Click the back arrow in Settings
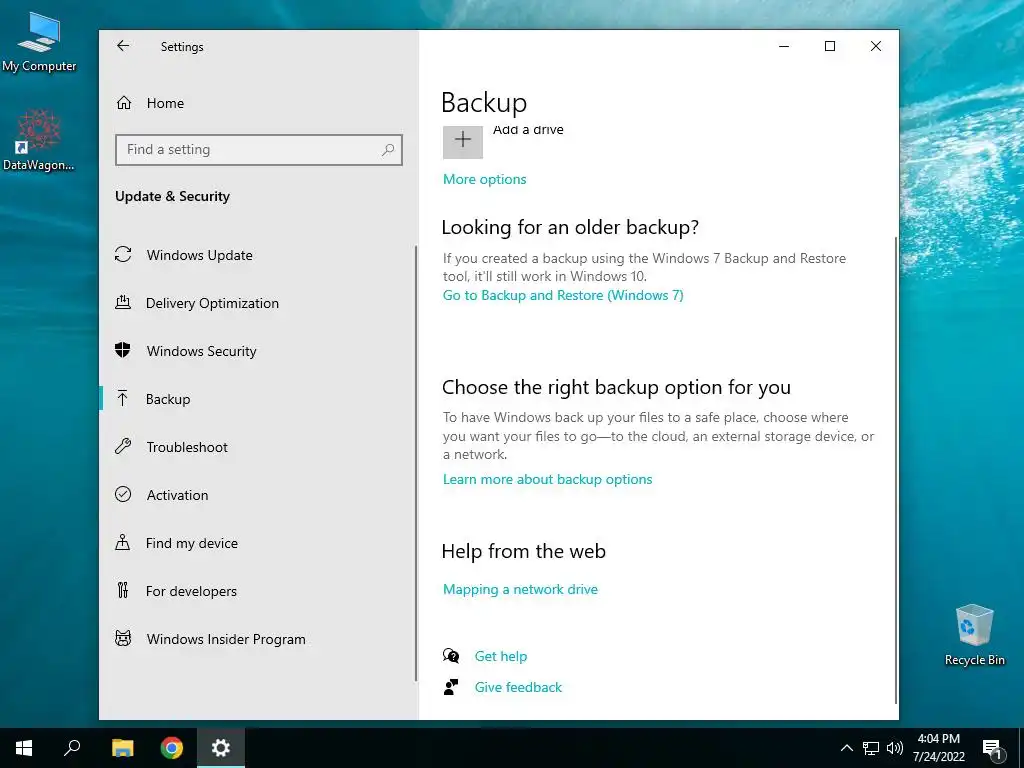 pyautogui.click(x=123, y=46)
